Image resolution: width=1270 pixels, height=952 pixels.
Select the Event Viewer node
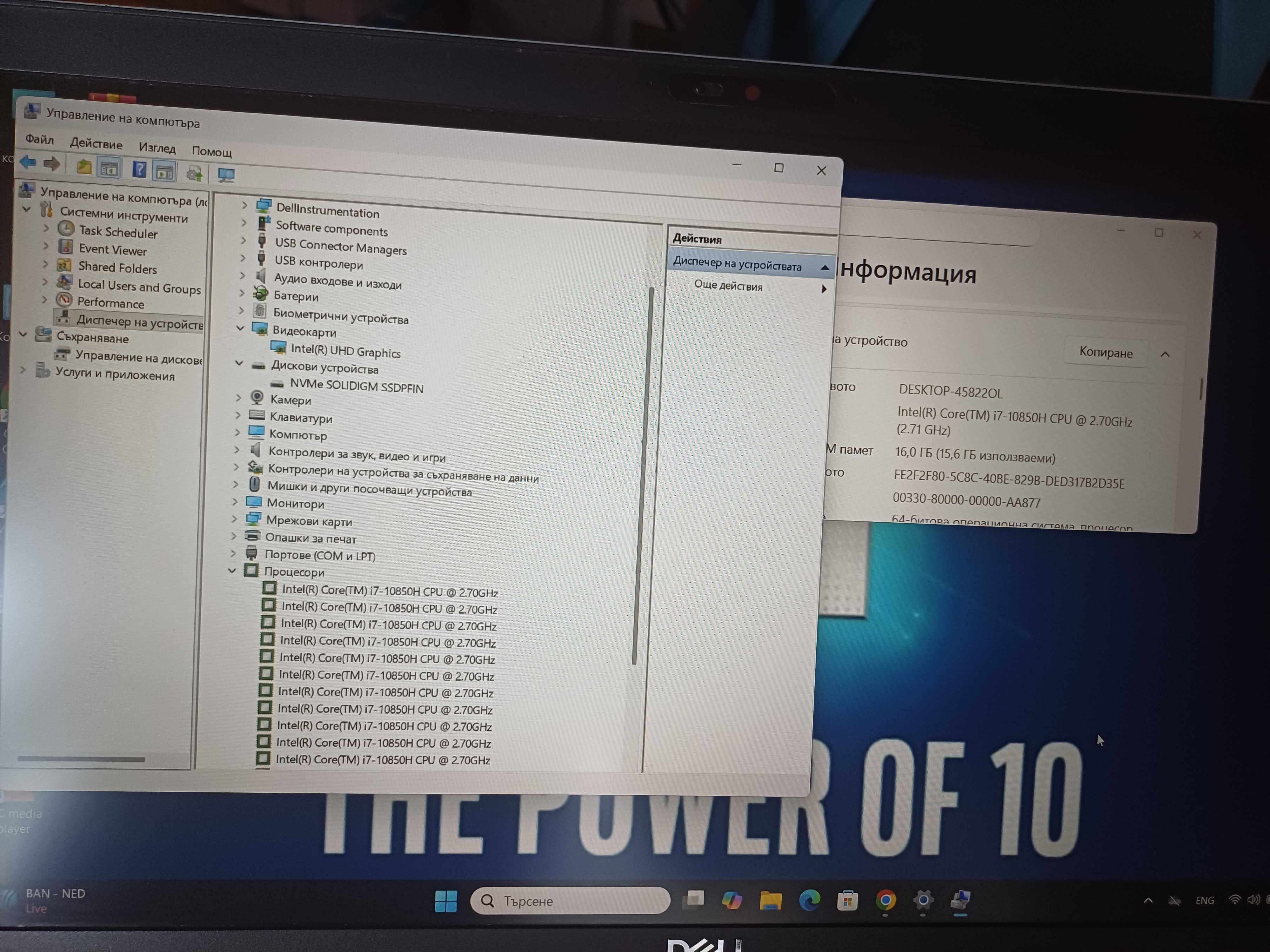point(112,250)
